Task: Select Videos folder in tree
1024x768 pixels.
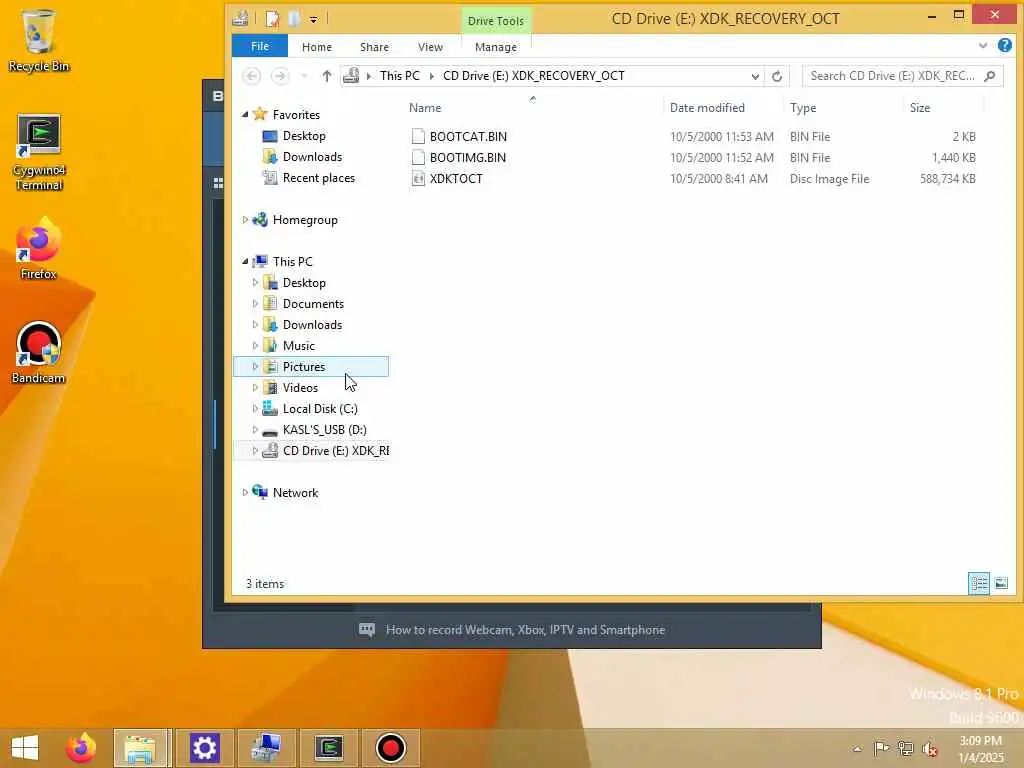Action: [300, 387]
